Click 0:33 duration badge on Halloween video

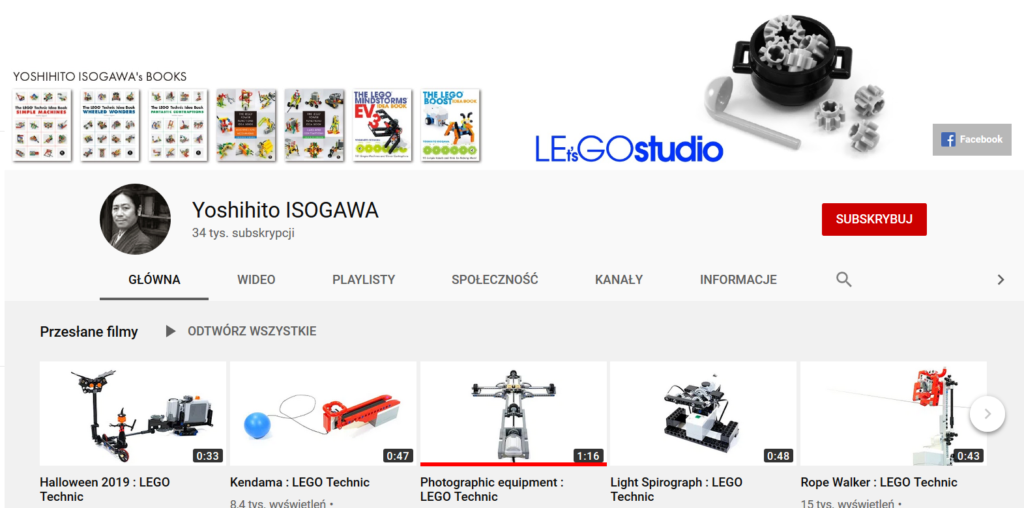(x=207, y=456)
